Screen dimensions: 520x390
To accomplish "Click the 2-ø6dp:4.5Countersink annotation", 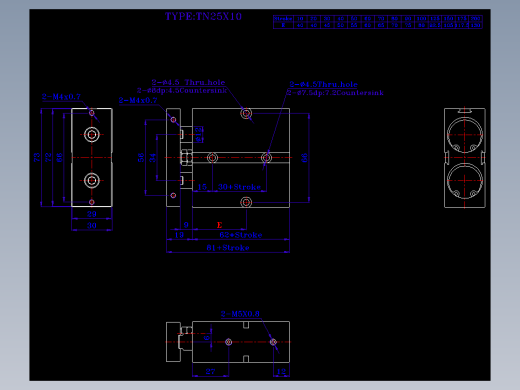I will pyautogui.click(x=182, y=91).
